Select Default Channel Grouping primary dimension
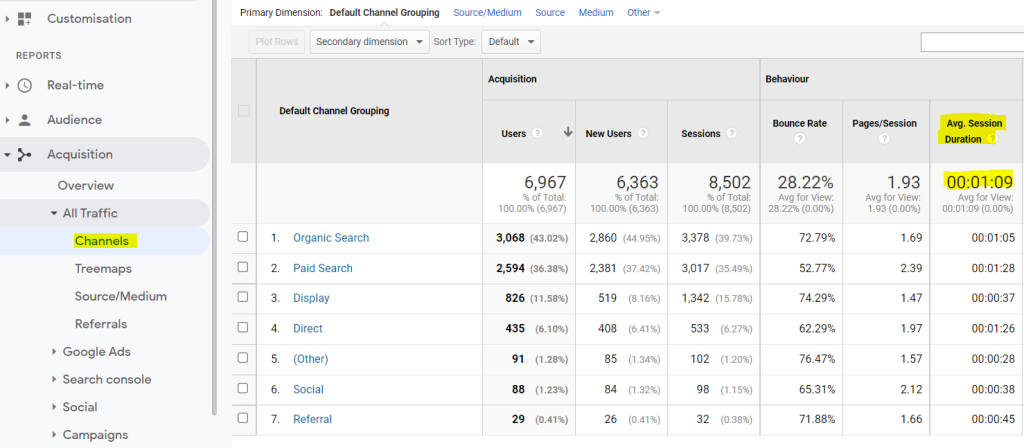The width and height of the screenshot is (1024, 448). (x=385, y=12)
